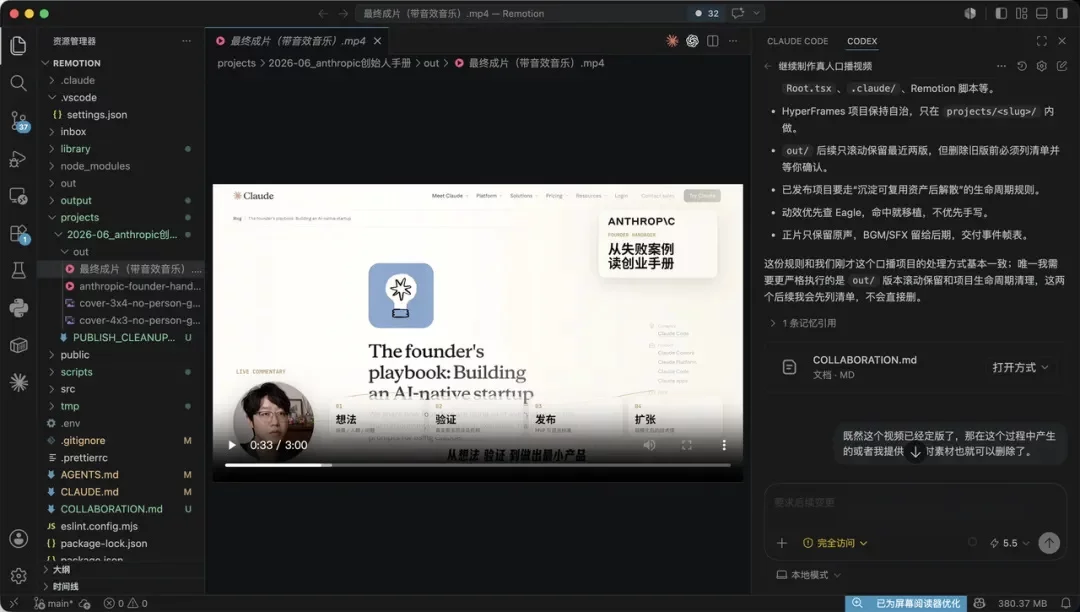
Task: Open the Extensions view in the activity bar
Action: pyautogui.click(x=19, y=233)
